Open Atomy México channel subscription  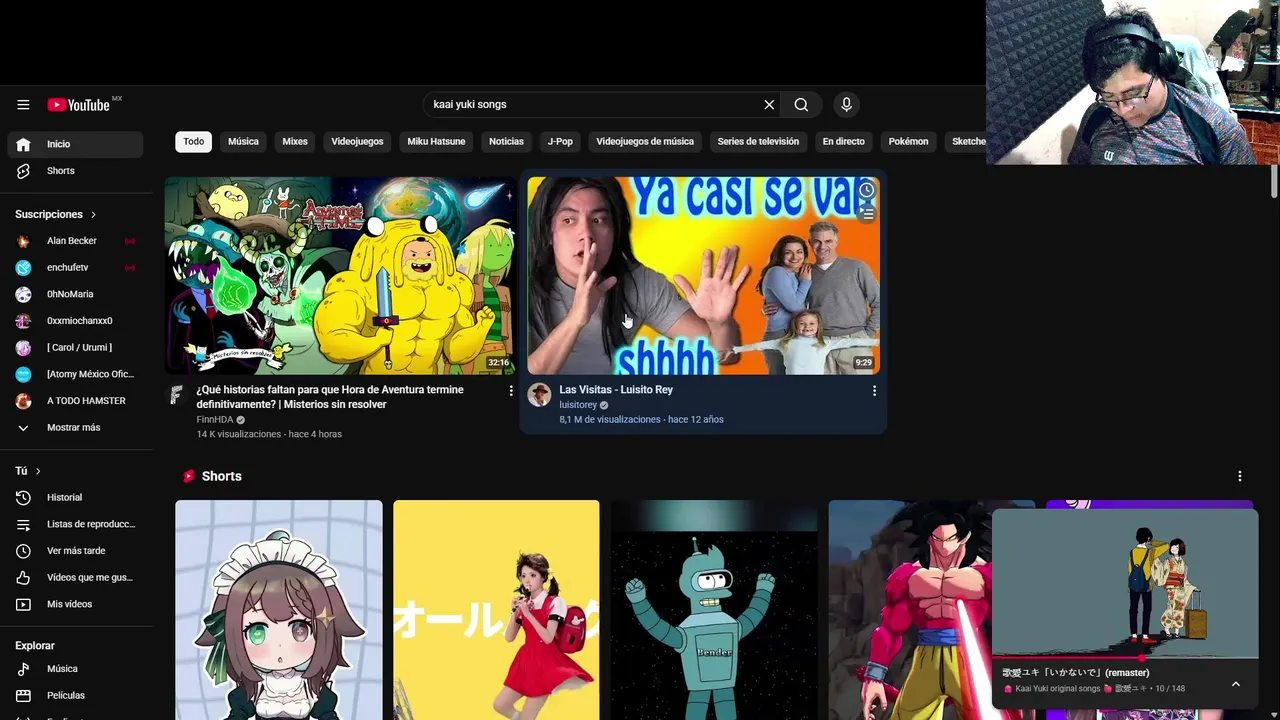[76, 374]
